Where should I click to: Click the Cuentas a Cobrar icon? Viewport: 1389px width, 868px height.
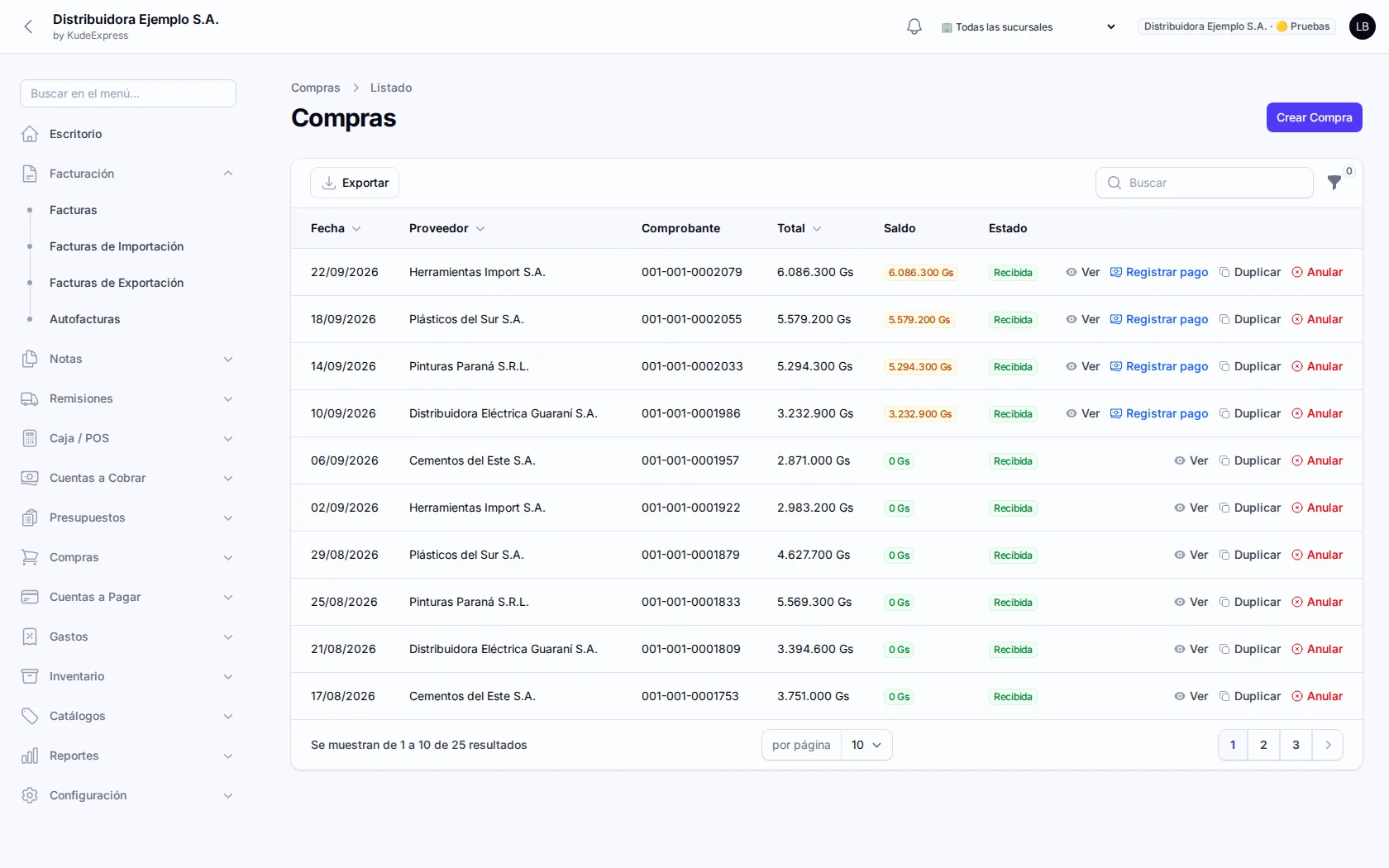point(30,478)
